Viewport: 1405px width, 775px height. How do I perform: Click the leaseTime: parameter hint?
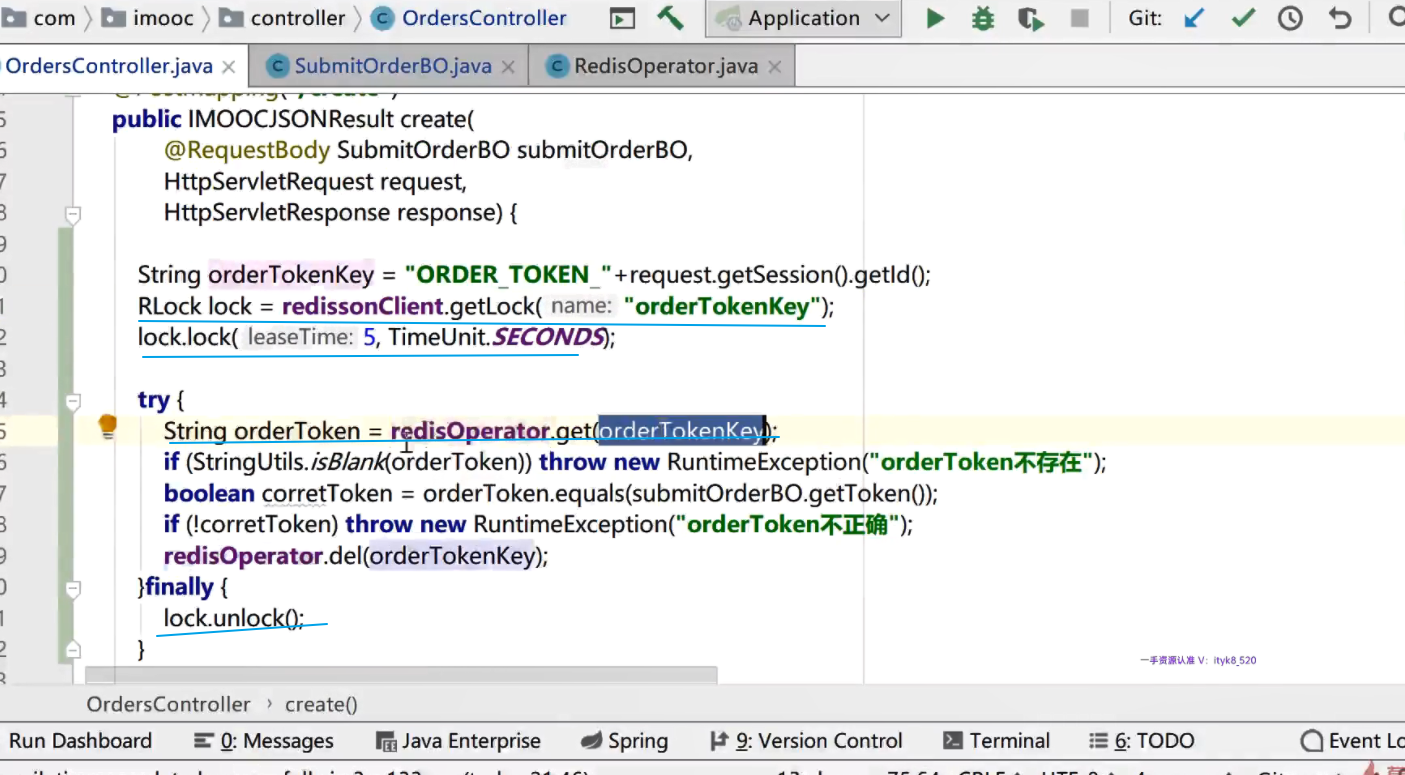pyautogui.click(x=301, y=338)
